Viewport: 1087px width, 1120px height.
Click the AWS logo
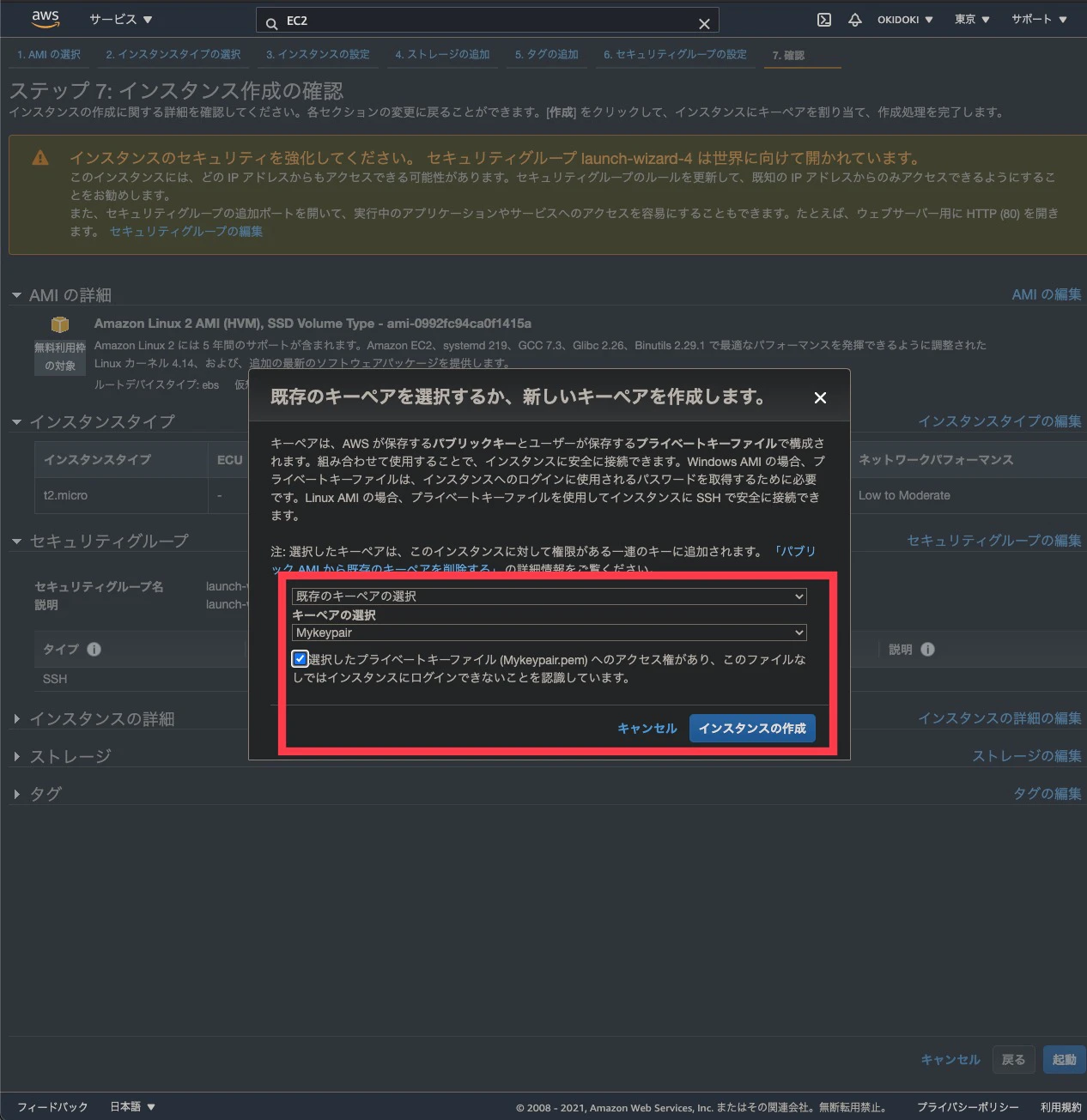point(46,18)
